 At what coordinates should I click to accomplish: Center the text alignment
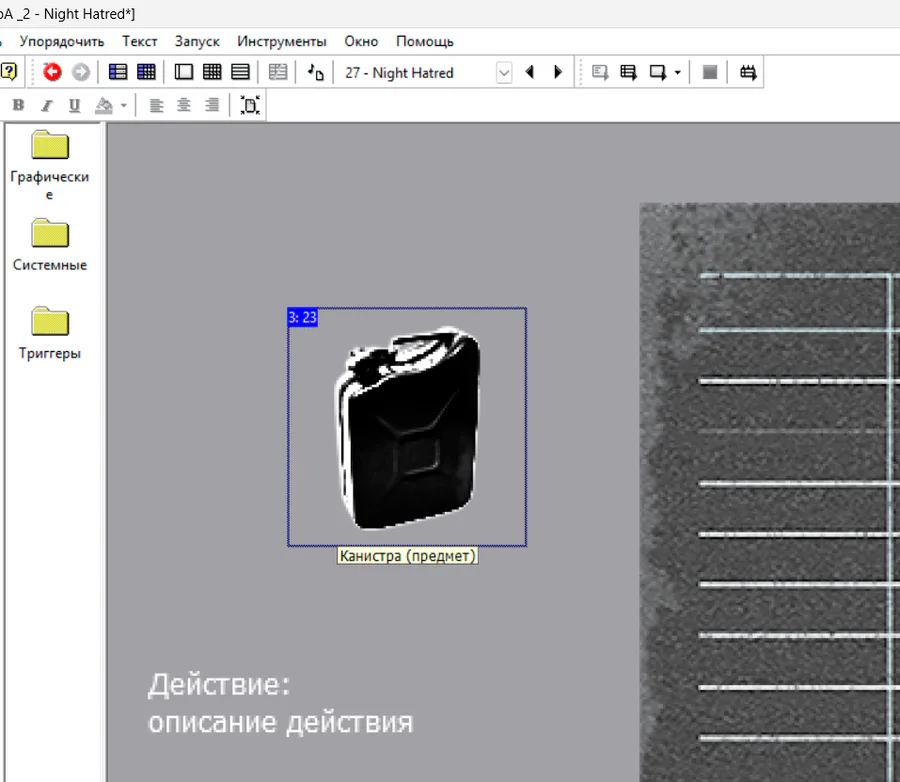pyautogui.click(x=184, y=105)
